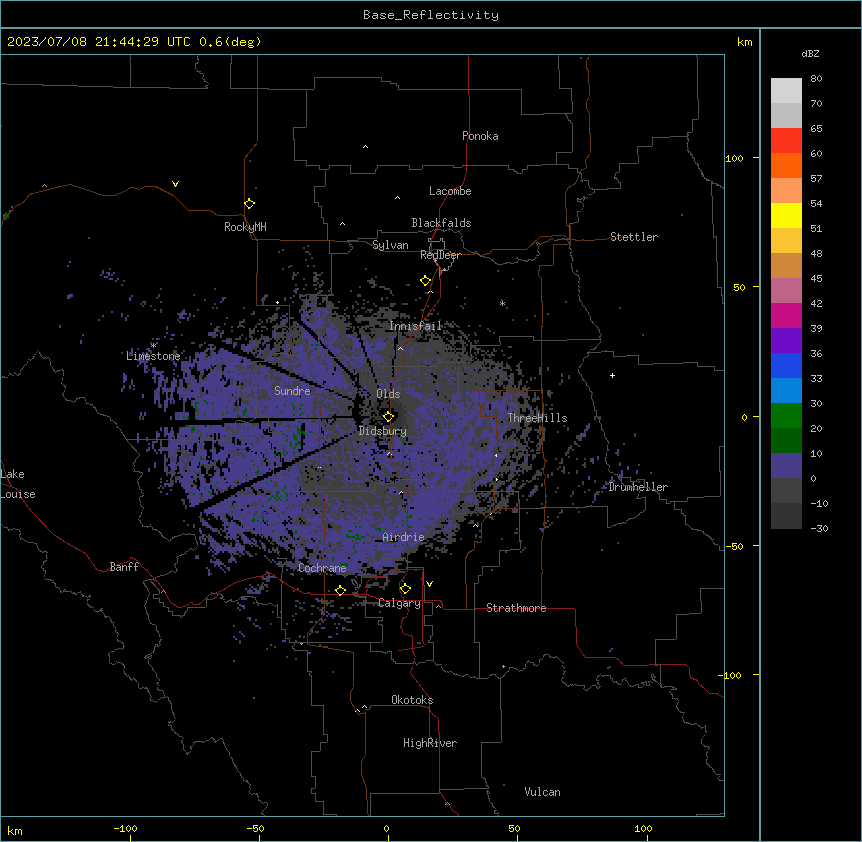Viewport: 862px width, 842px height.
Task: Click the Sylvan label on map
Action: [x=390, y=245]
